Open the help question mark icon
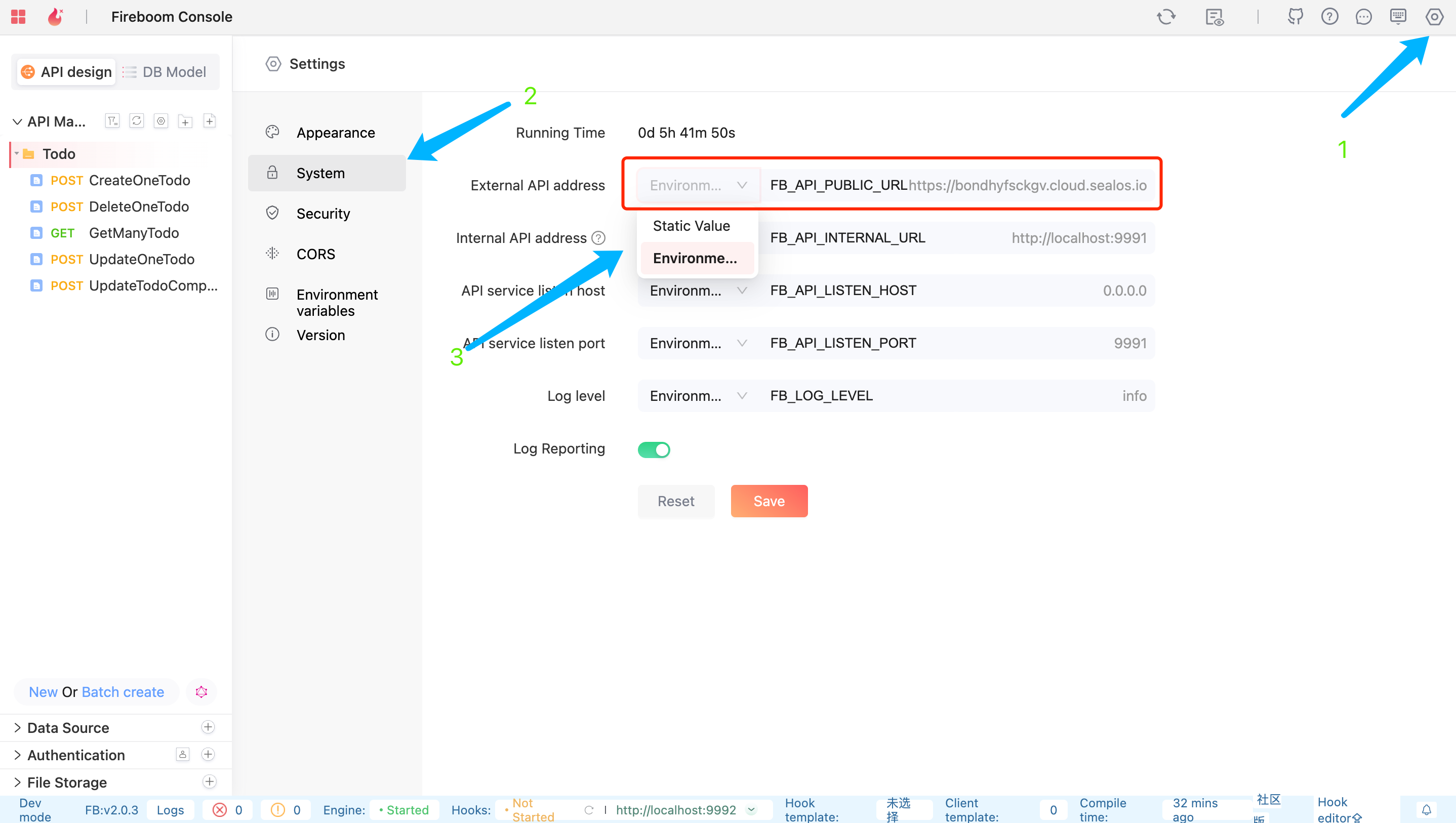 1329,17
